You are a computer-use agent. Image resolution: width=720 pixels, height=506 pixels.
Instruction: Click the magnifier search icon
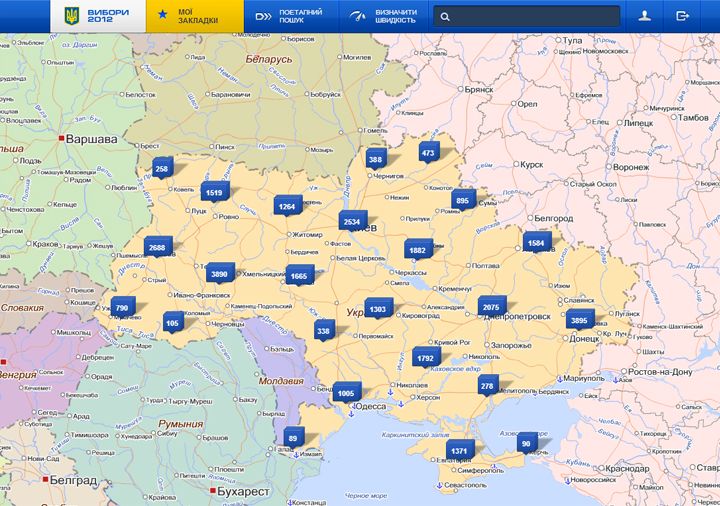(445, 17)
